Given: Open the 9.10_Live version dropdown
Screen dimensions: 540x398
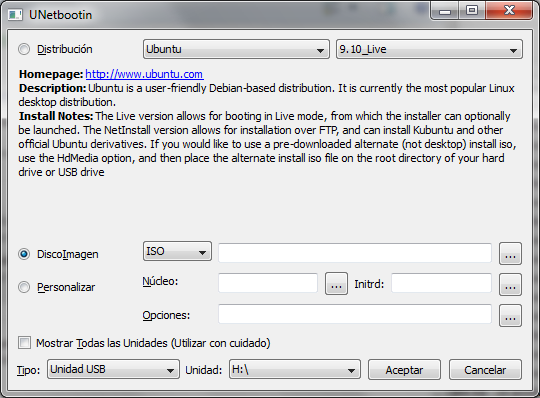Looking at the screenshot, I should [x=429, y=49].
